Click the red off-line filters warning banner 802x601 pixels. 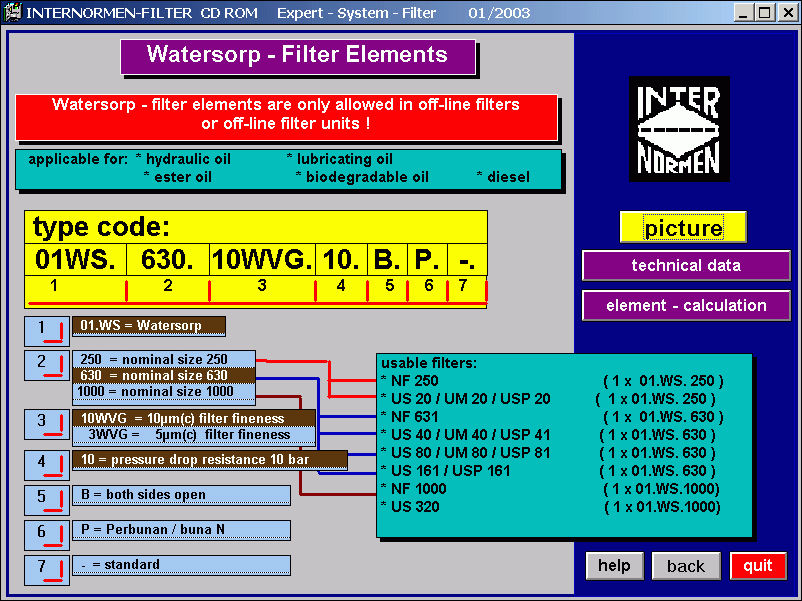[x=286, y=117]
